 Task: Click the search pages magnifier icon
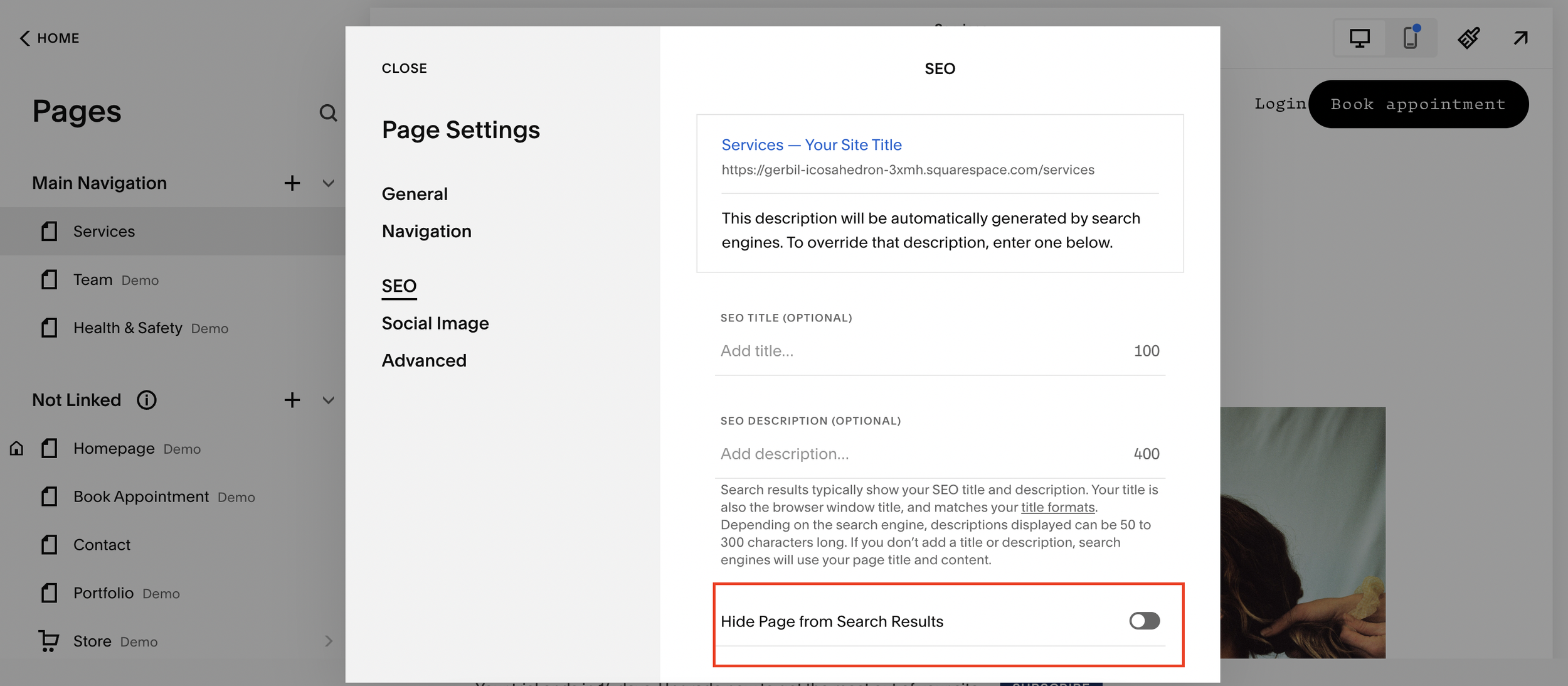328,113
